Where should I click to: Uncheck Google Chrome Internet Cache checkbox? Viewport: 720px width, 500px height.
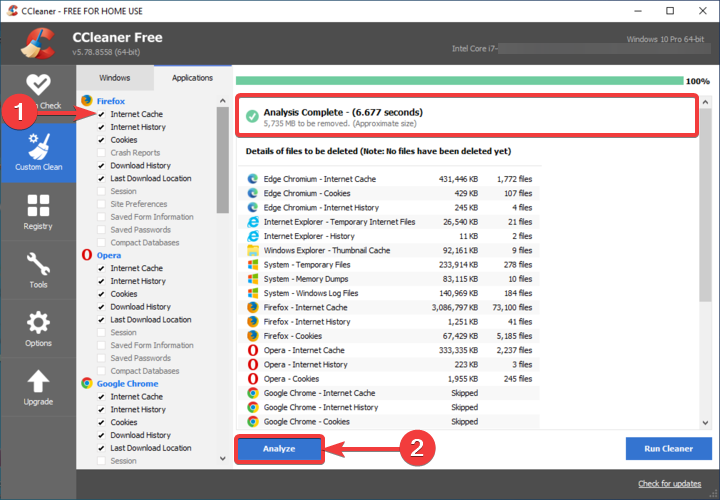point(101,397)
